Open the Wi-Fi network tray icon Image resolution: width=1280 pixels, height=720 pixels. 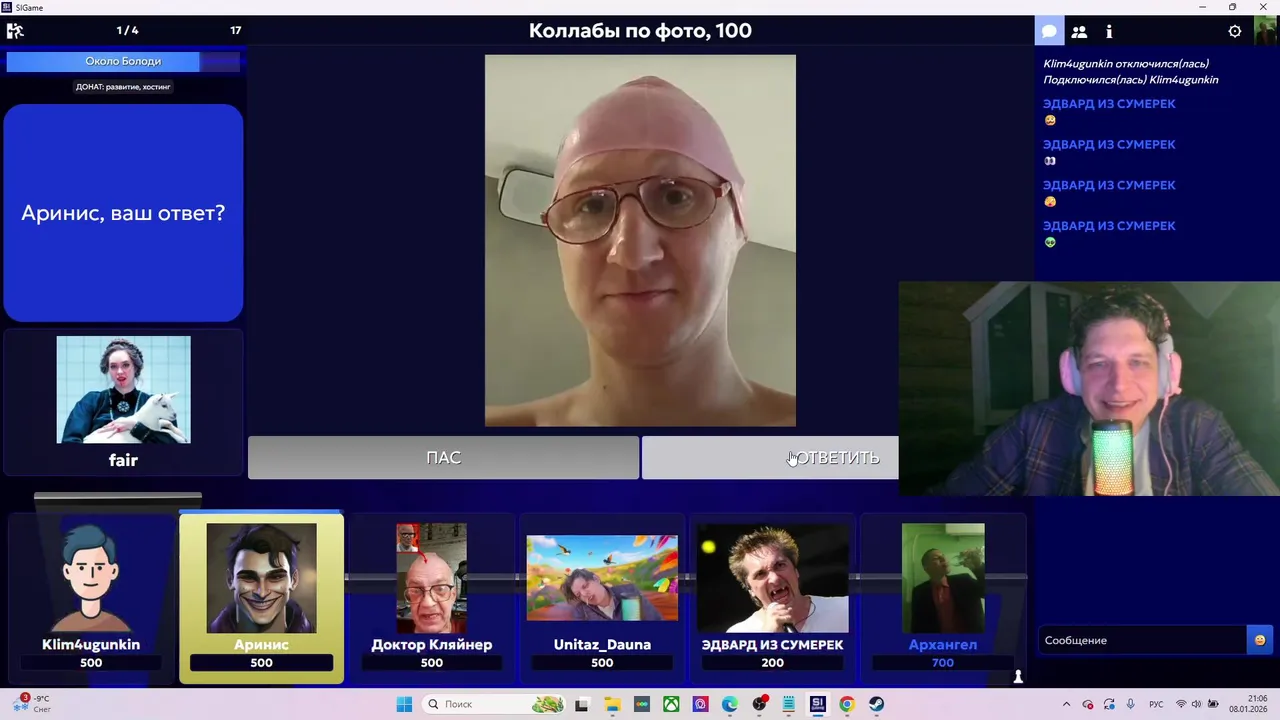point(1181,704)
